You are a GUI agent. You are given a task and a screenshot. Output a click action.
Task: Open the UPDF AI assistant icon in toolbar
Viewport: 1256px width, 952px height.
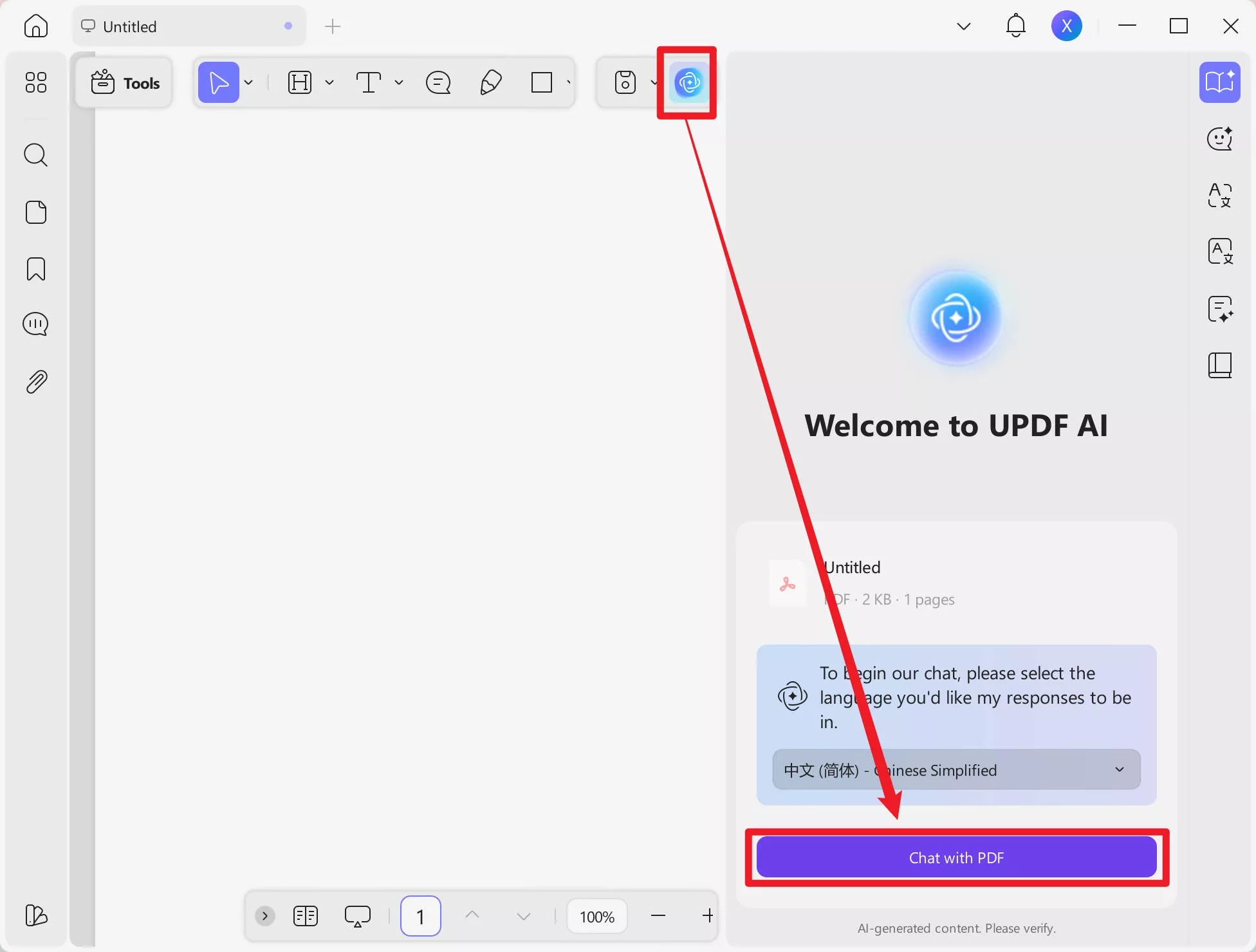click(687, 82)
